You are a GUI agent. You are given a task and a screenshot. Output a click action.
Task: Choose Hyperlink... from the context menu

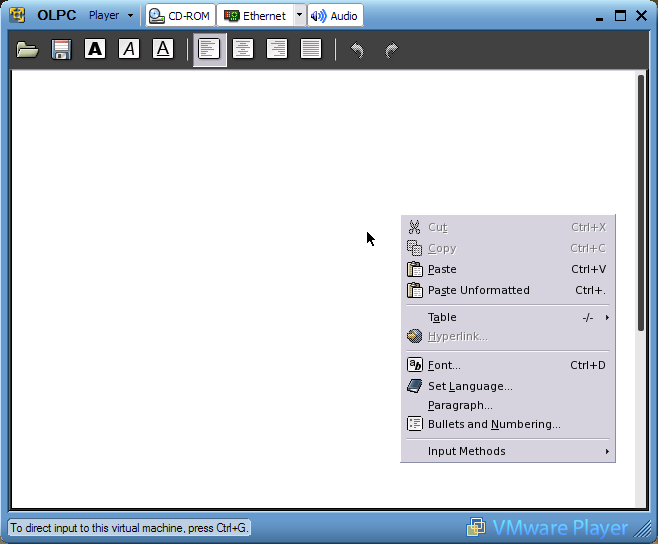tap(508, 336)
